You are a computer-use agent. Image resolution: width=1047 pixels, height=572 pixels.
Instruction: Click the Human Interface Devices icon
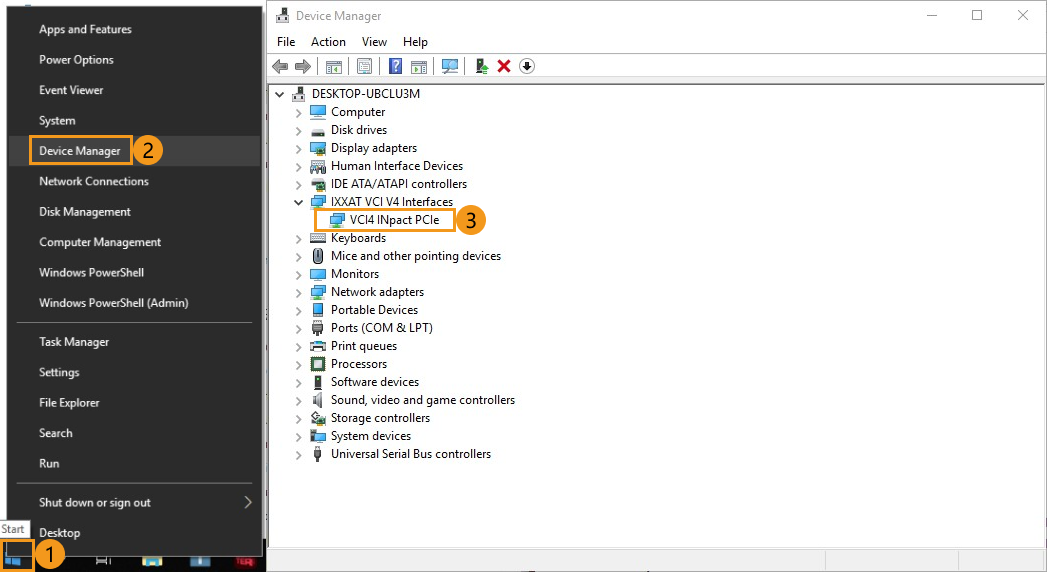click(x=318, y=166)
